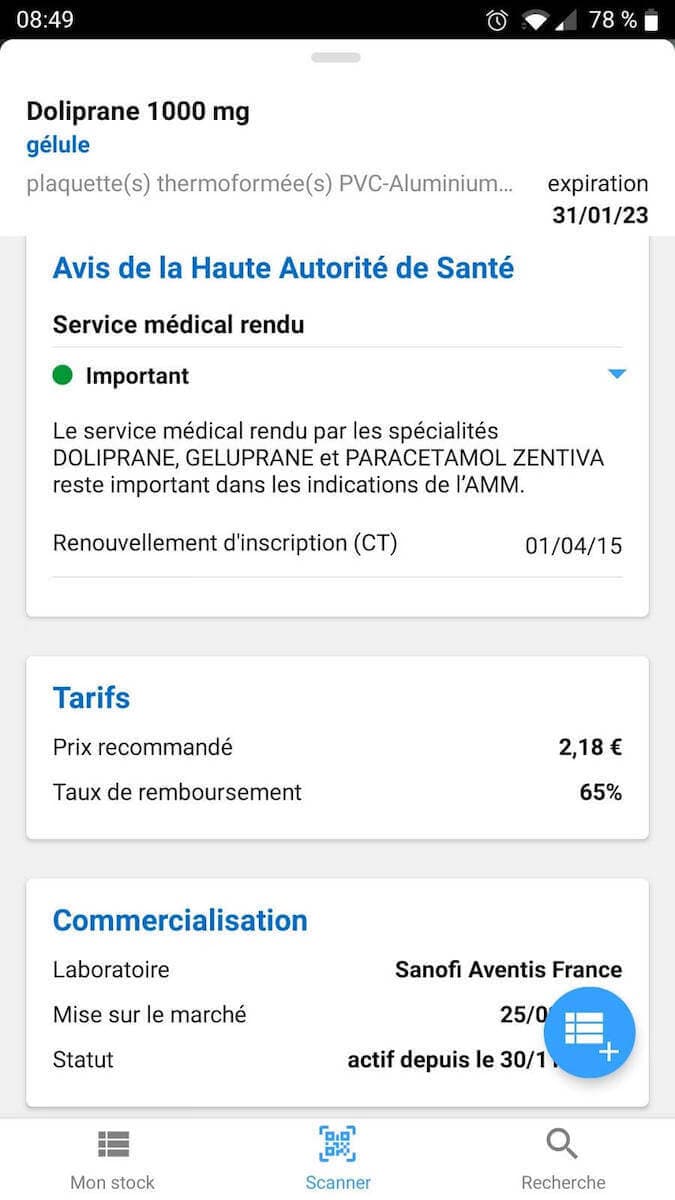
Task: Tap the truncated plaquette packaging description
Action: click(x=270, y=184)
